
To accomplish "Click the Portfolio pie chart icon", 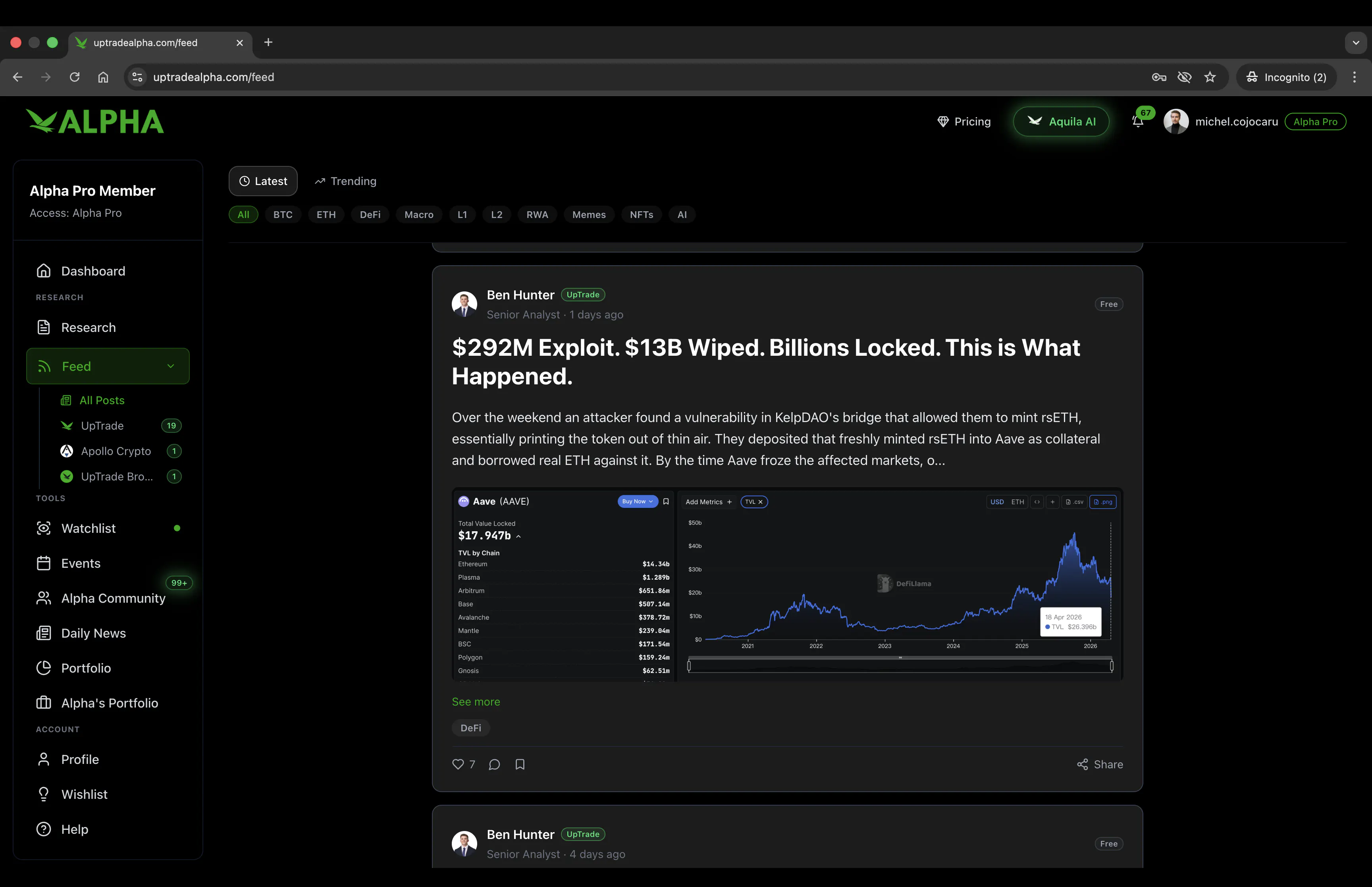I will [44, 668].
